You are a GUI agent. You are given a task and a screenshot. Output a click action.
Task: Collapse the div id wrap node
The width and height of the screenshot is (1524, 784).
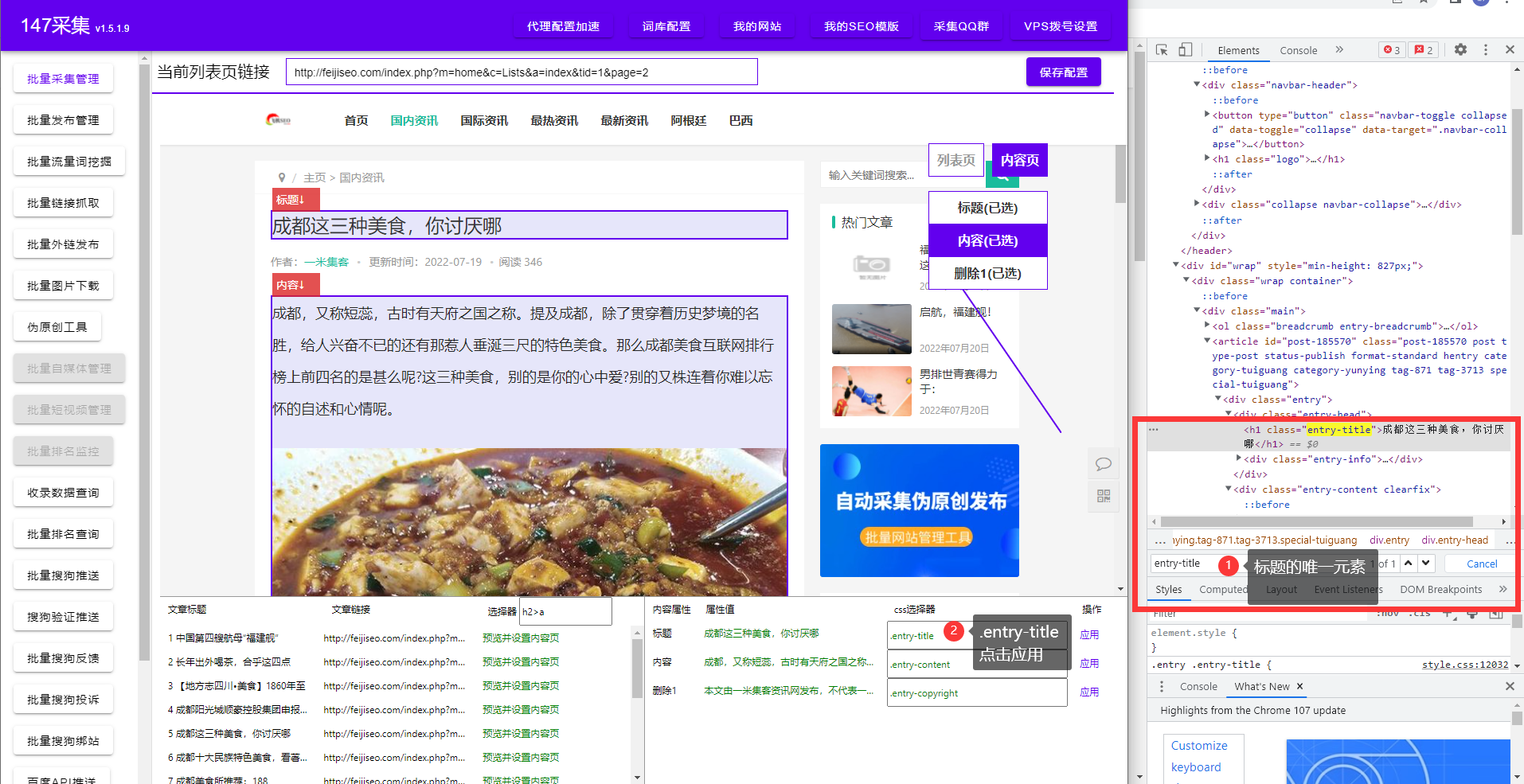(x=1176, y=265)
